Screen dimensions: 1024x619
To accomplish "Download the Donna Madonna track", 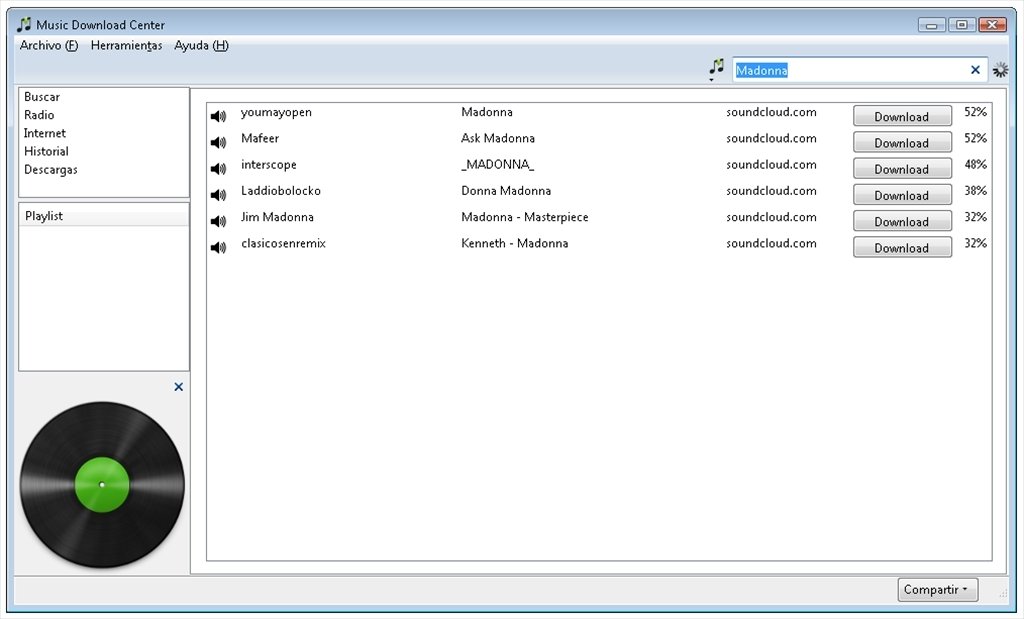I will click(902, 195).
